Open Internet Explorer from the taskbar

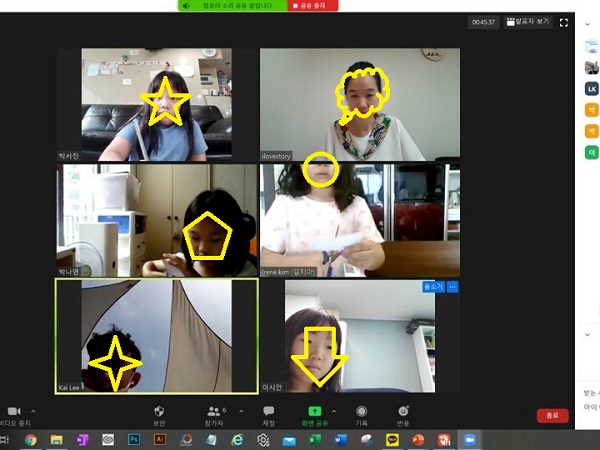237,440
